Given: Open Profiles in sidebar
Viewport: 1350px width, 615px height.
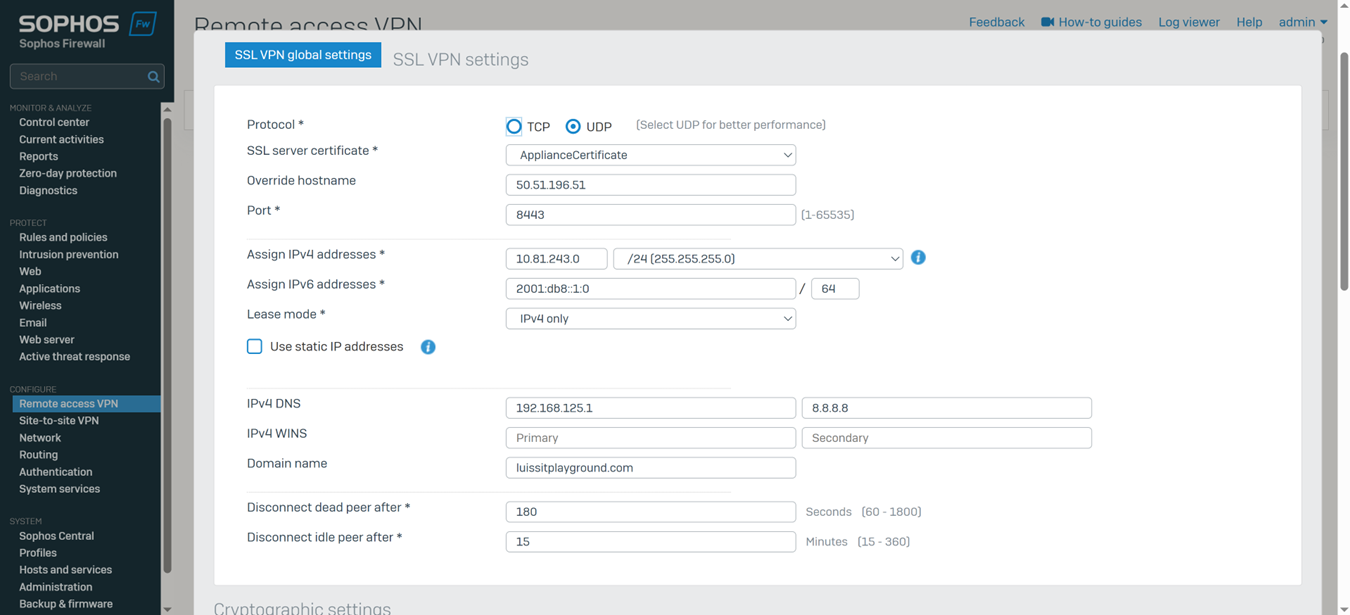Looking at the screenshot, I should [38, 553].
